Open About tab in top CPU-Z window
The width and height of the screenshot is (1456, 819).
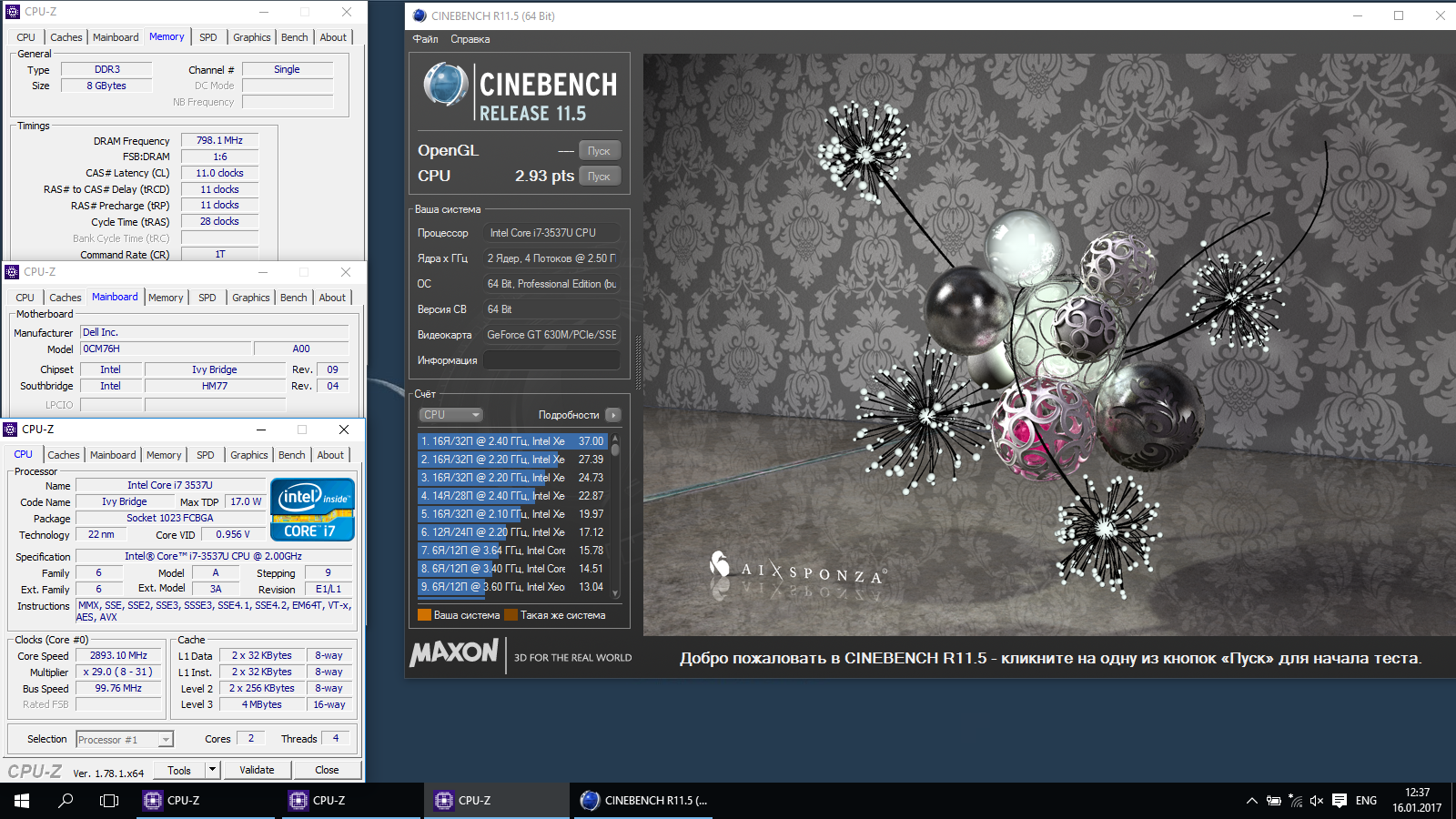tap(333, 37)
